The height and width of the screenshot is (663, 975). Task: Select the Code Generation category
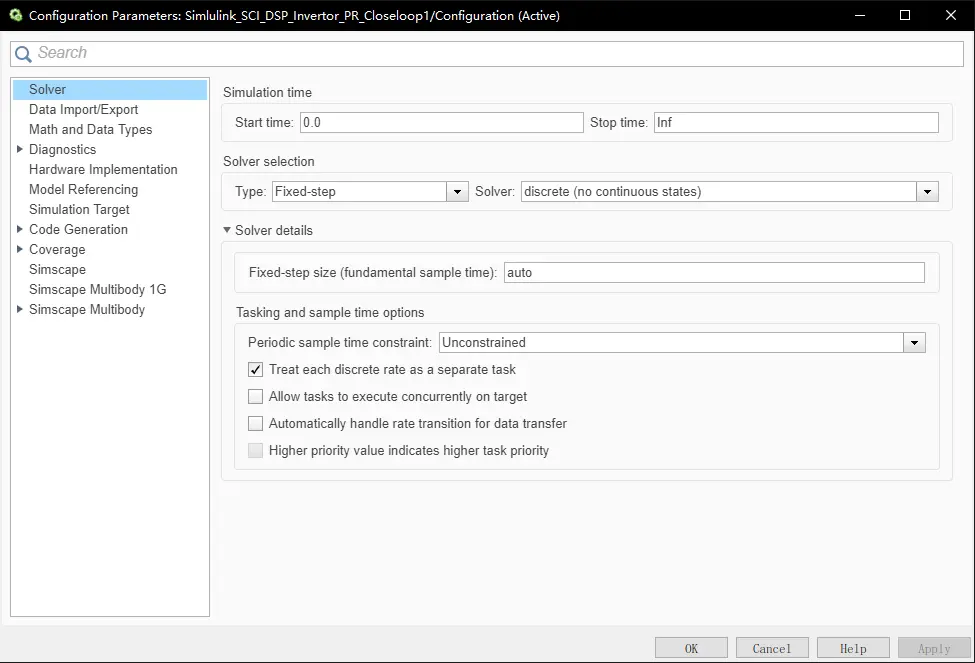(x=78, y=230)
